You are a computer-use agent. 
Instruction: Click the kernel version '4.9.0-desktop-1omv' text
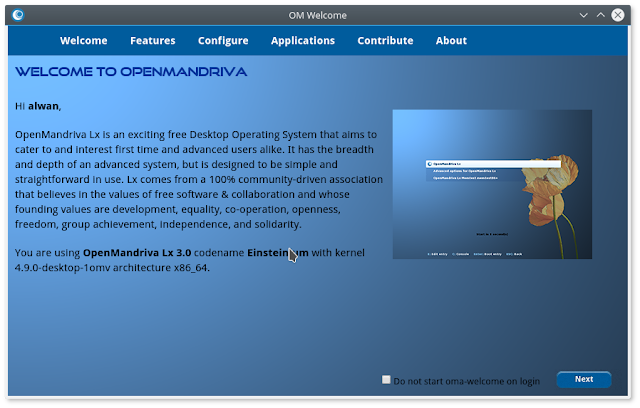point(62,268)
